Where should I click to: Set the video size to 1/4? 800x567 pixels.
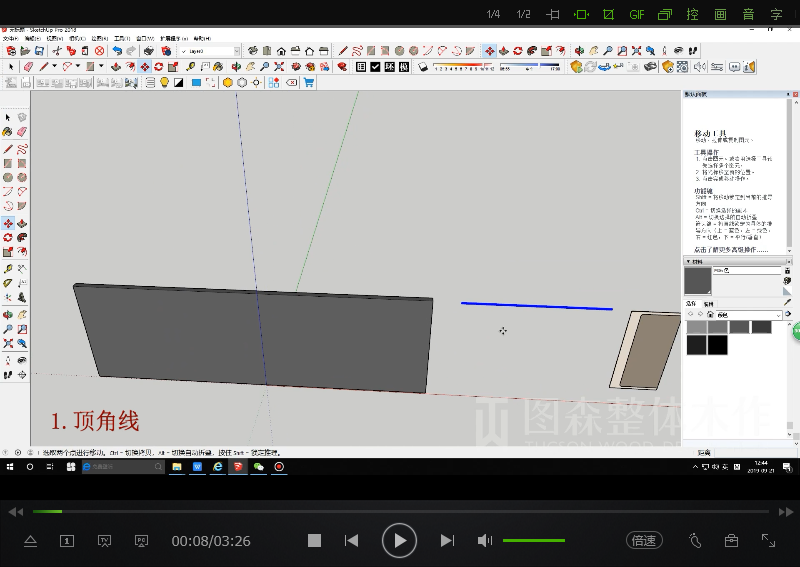pos(493,14)
